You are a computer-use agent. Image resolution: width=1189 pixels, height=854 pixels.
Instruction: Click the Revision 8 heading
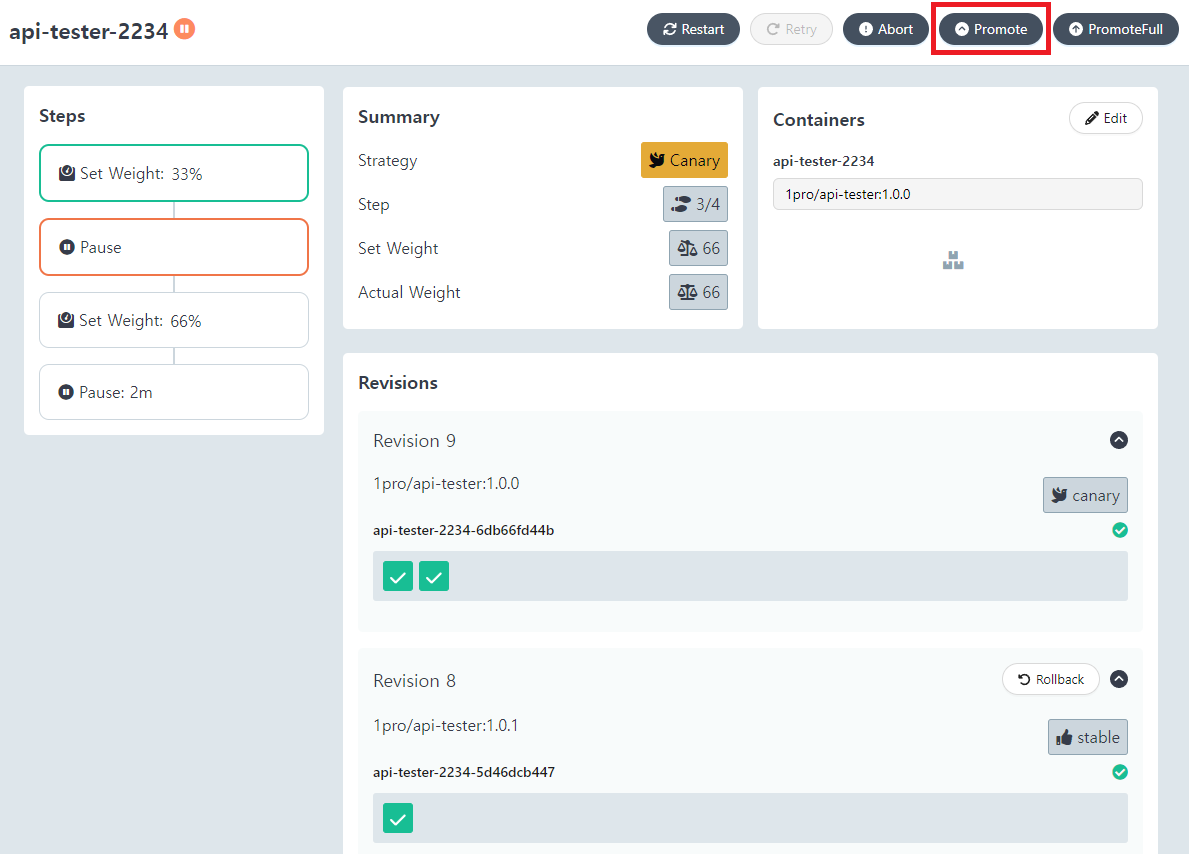coord(414,681)
